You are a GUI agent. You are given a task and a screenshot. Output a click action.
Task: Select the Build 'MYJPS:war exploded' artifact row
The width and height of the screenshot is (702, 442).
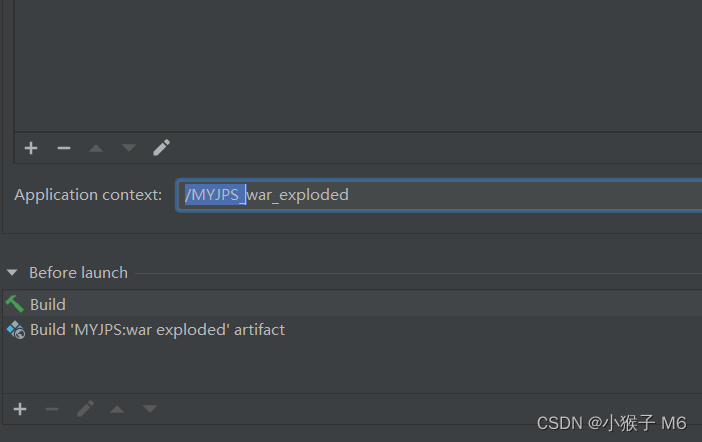[157, 329]
